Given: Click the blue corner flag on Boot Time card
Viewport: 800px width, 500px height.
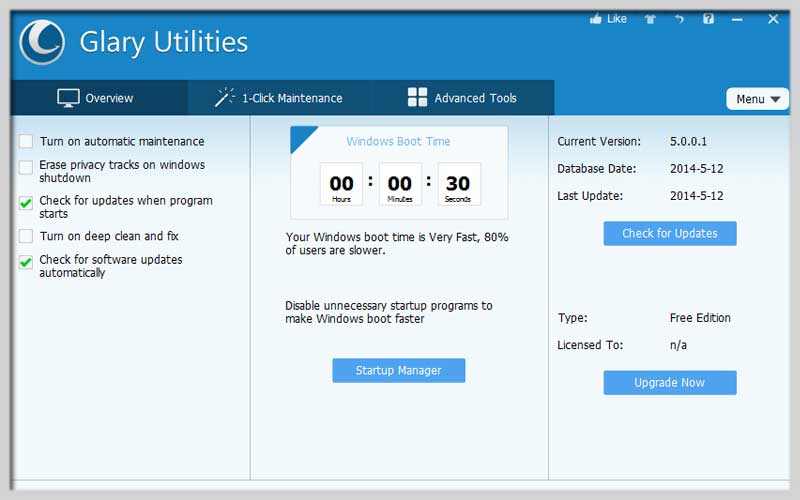Looking at the screenshot, I should point(300,136).
